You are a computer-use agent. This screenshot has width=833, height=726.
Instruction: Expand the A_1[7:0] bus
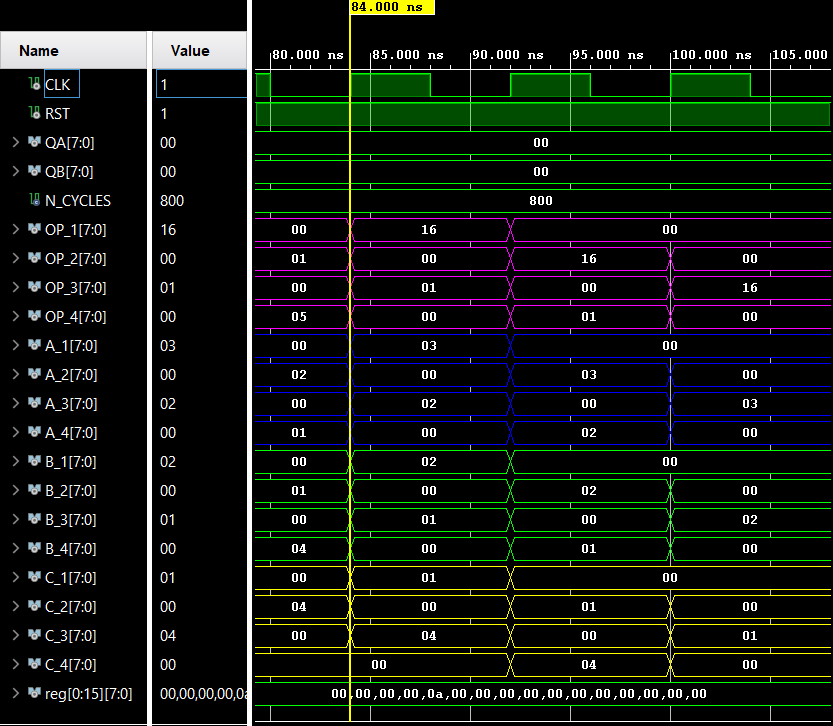[15, 345]
